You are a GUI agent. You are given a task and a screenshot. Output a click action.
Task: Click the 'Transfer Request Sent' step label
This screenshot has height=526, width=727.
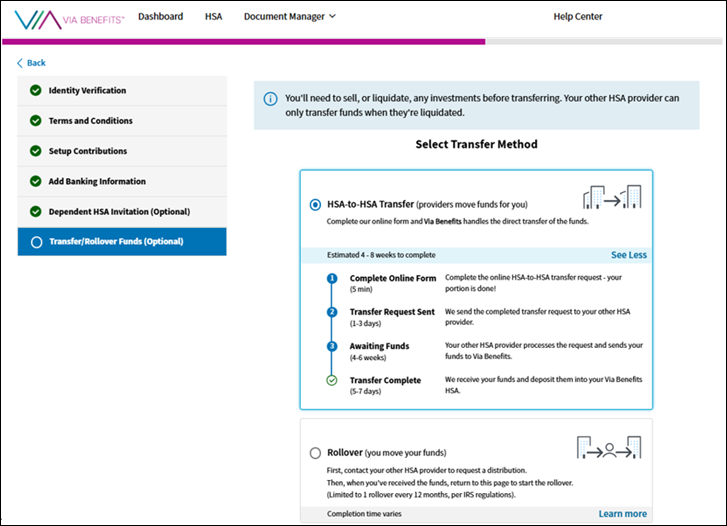coord(392,312)
